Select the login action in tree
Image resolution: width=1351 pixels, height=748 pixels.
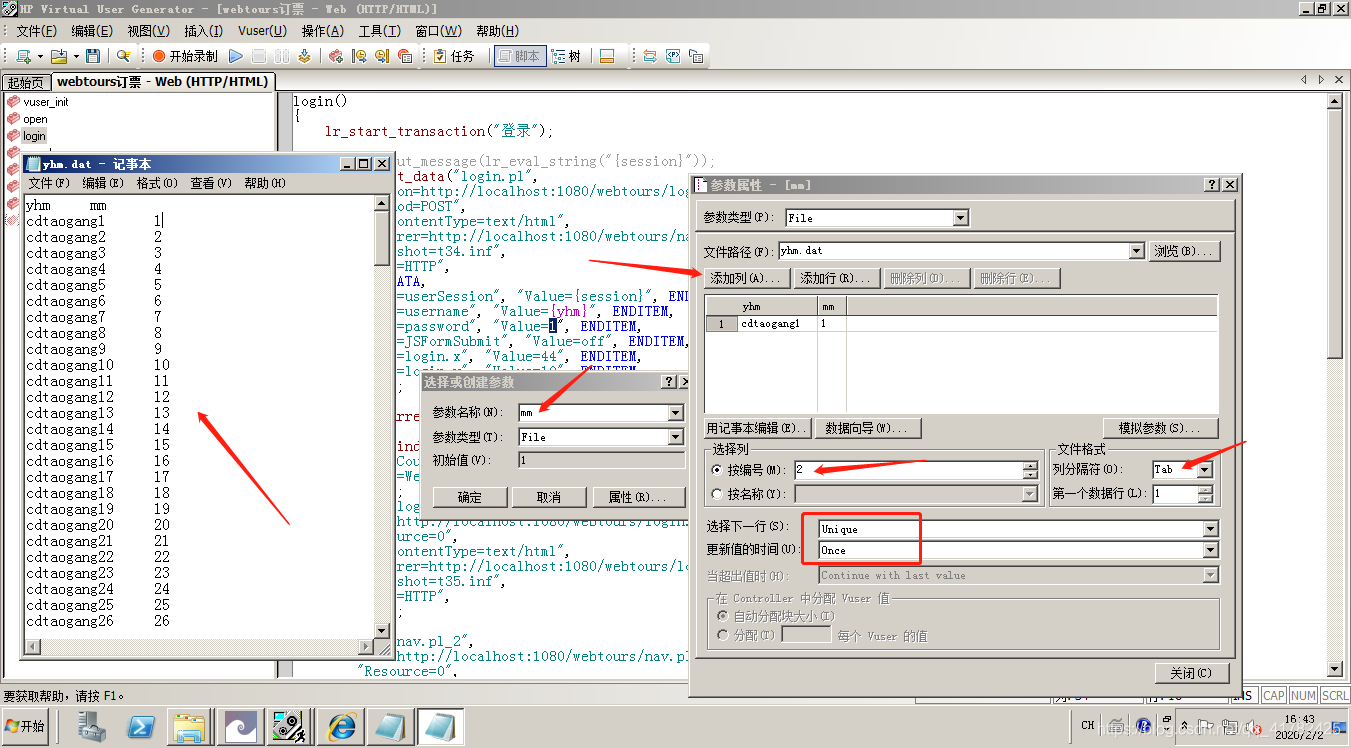point(35,136)
